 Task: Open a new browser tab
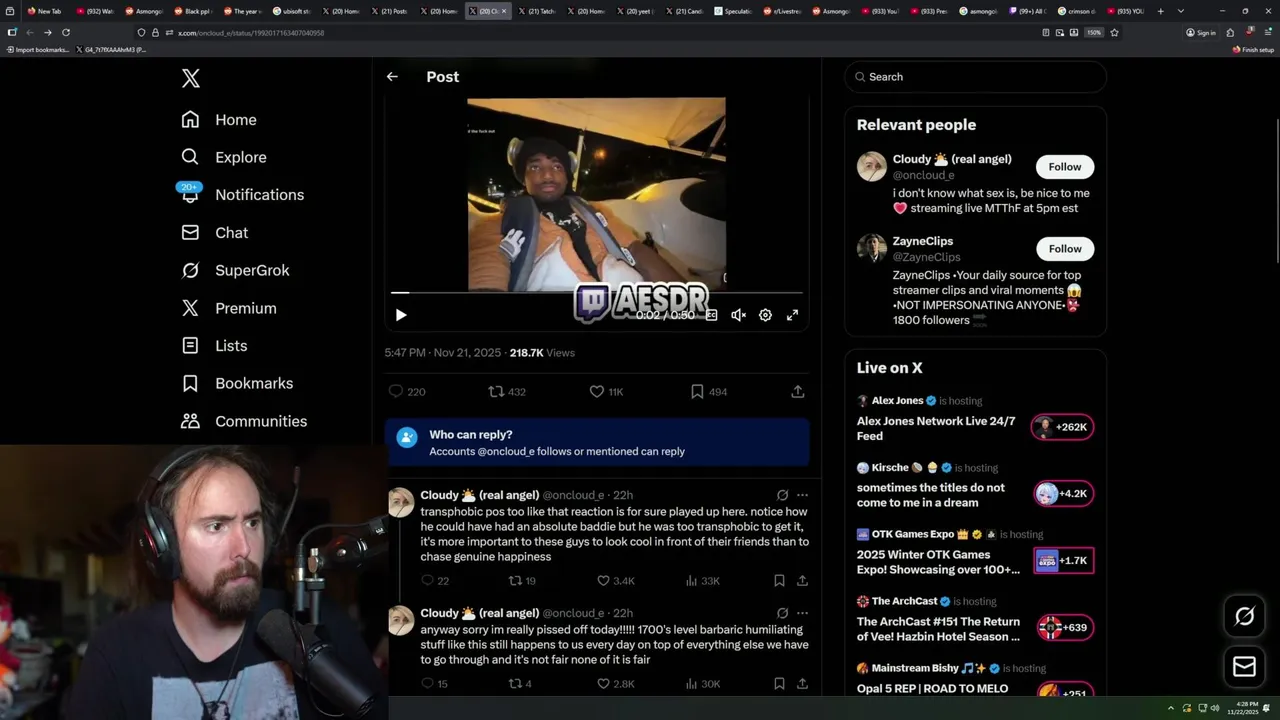tap(1160, 11)
